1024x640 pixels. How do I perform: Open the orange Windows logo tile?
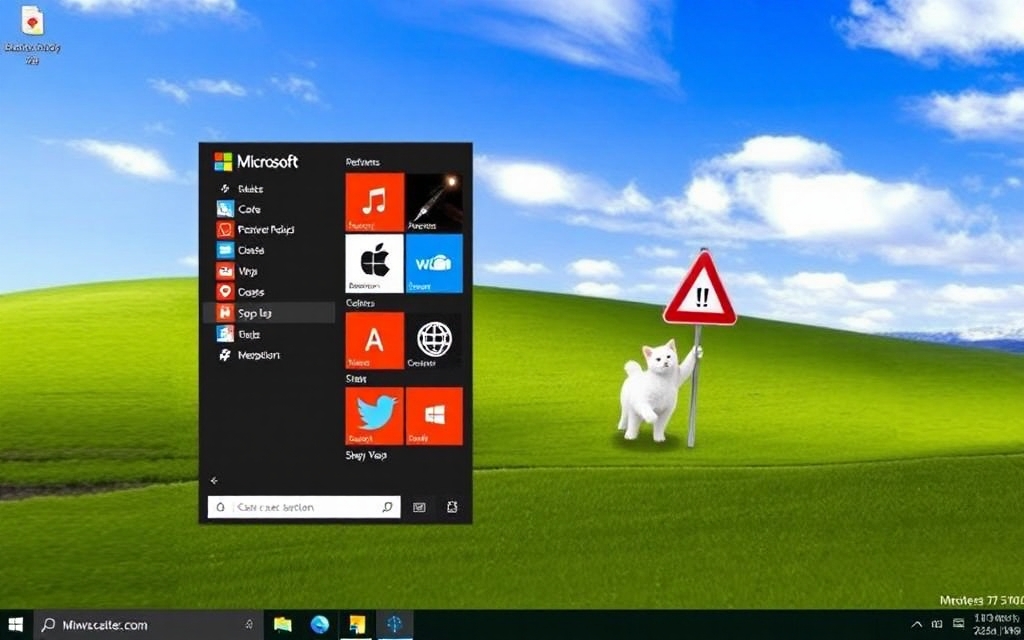(x=434, y=416)
